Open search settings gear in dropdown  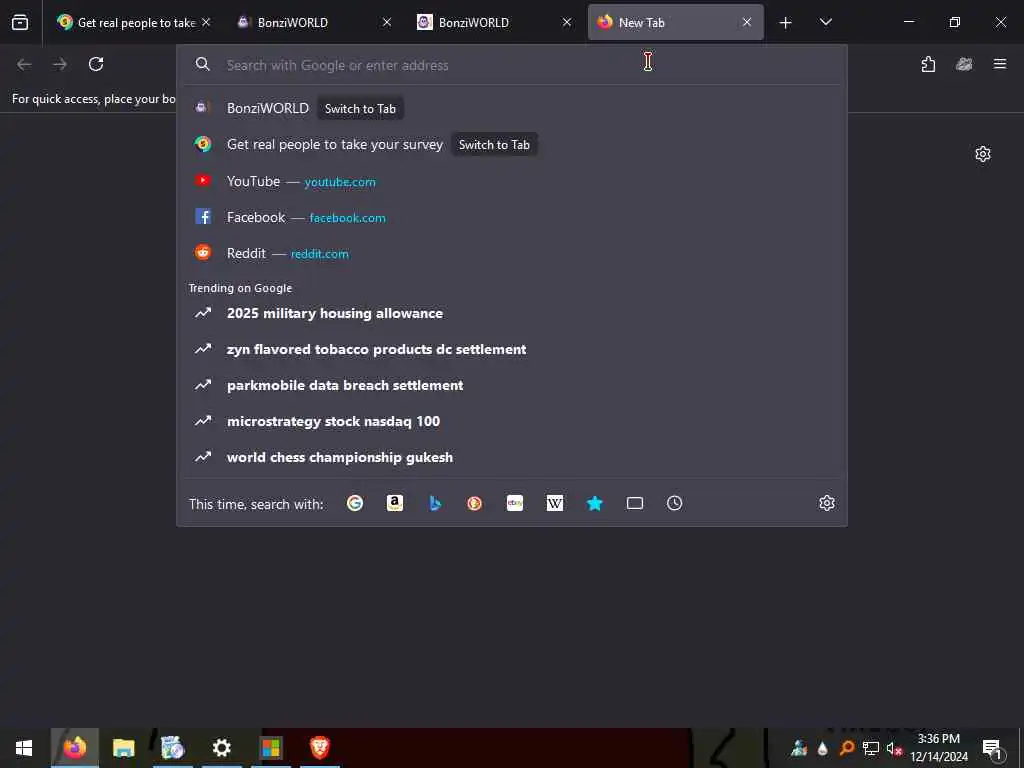(x=827, y=503)
